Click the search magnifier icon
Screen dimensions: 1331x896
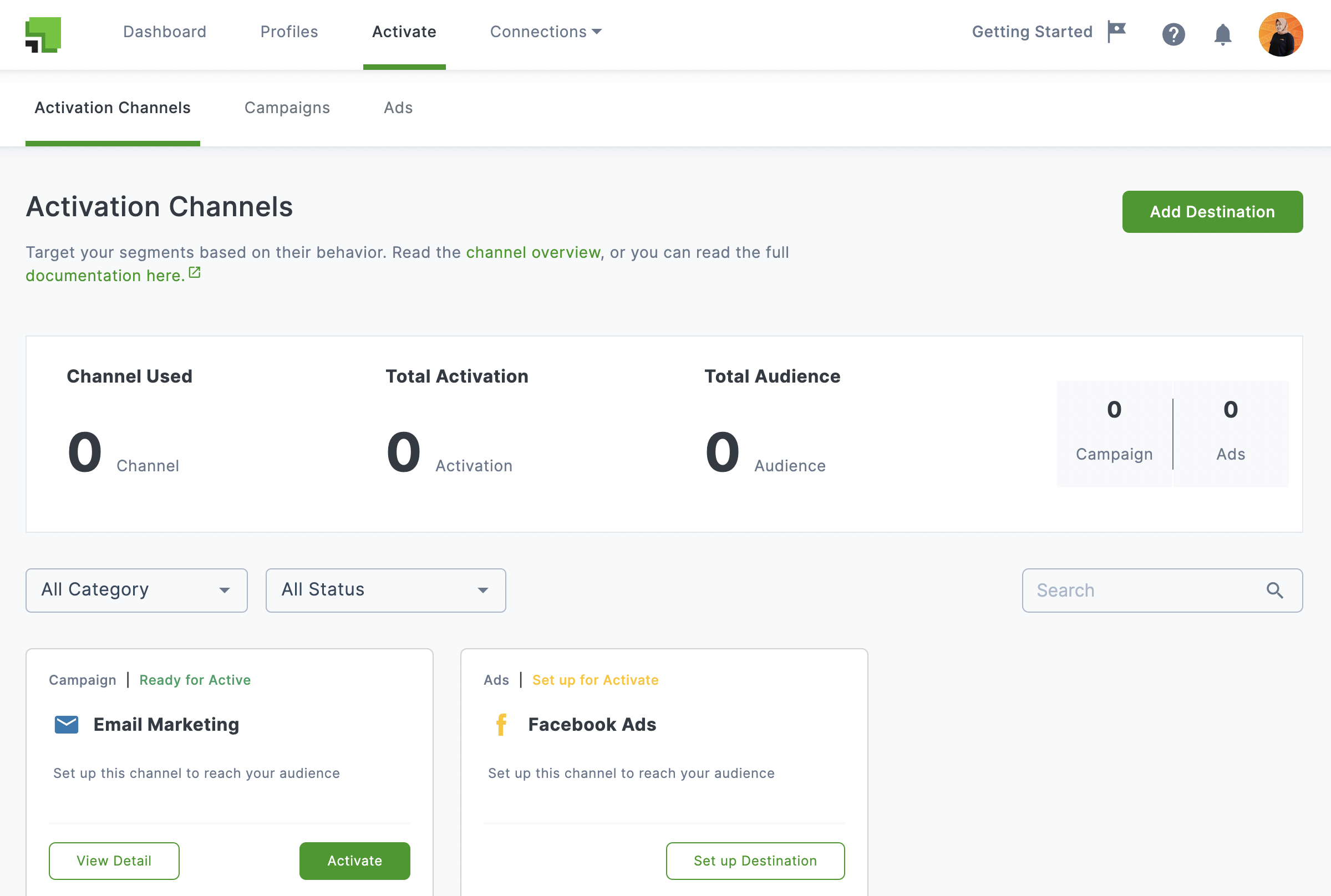click(1275, 590)
